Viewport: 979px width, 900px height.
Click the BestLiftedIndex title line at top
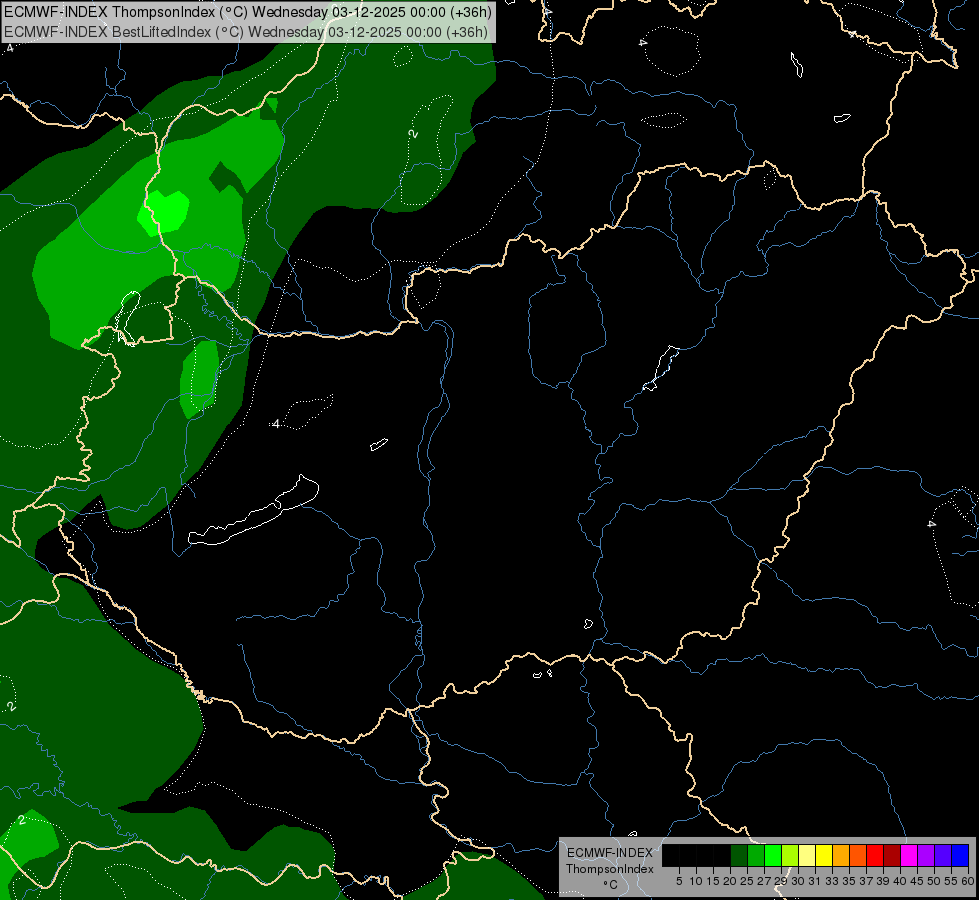(x=246, y=31)
